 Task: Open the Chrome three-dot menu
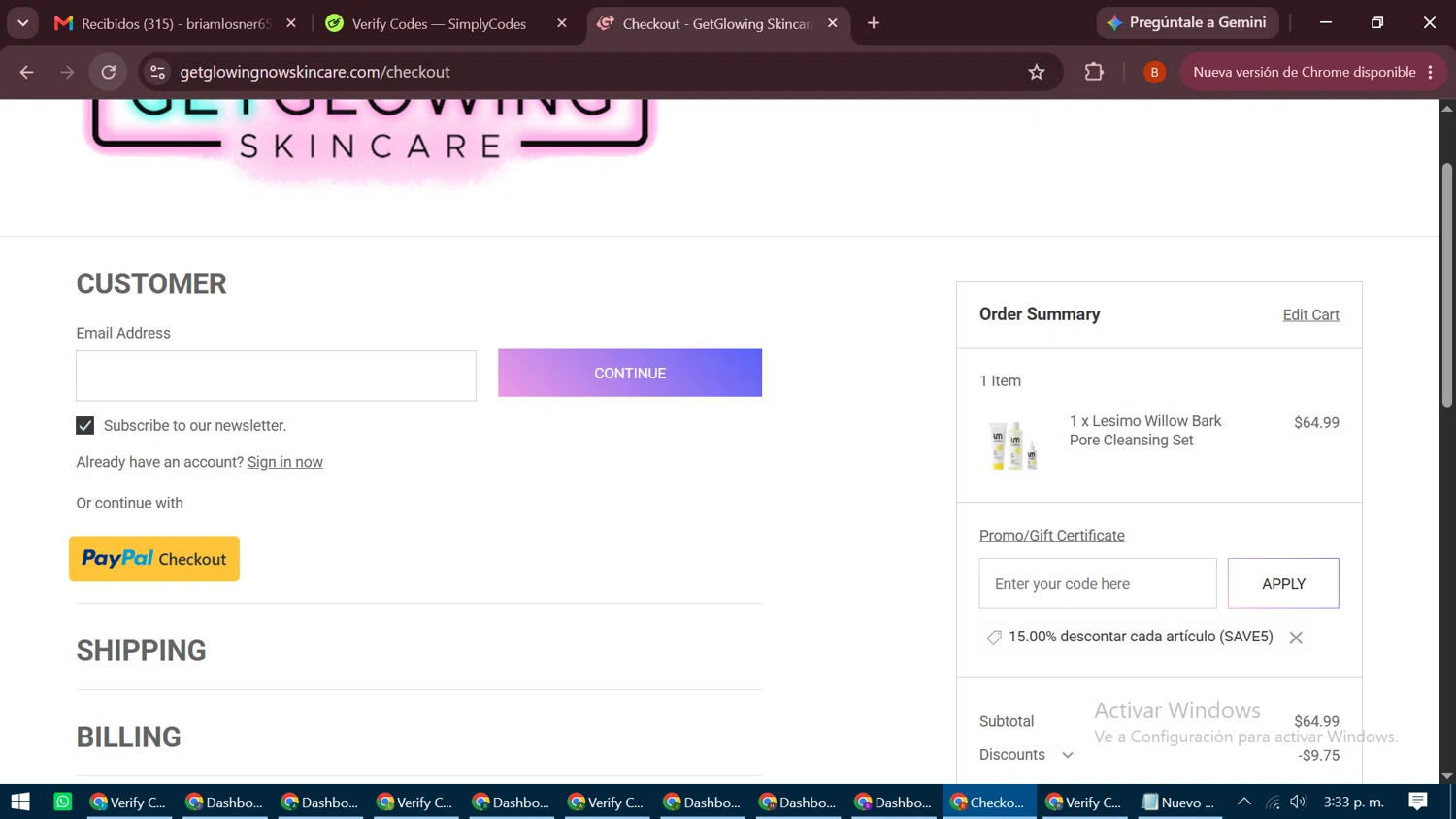(1431, 72)
